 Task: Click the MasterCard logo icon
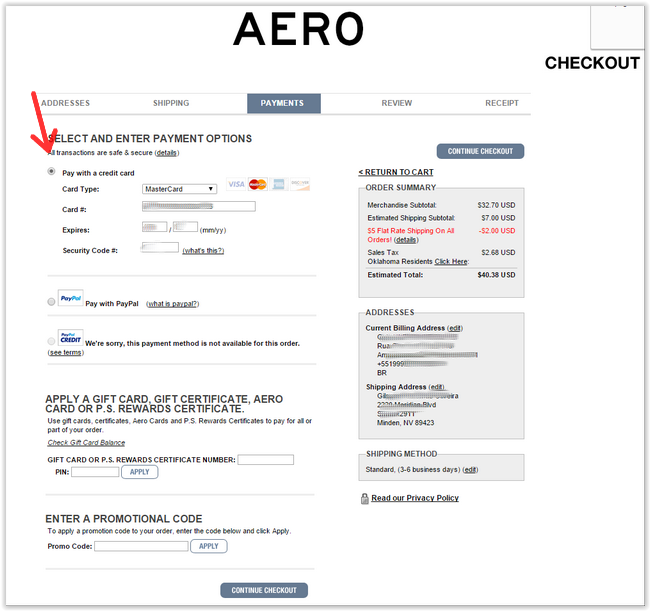click(x=257, y=184)
